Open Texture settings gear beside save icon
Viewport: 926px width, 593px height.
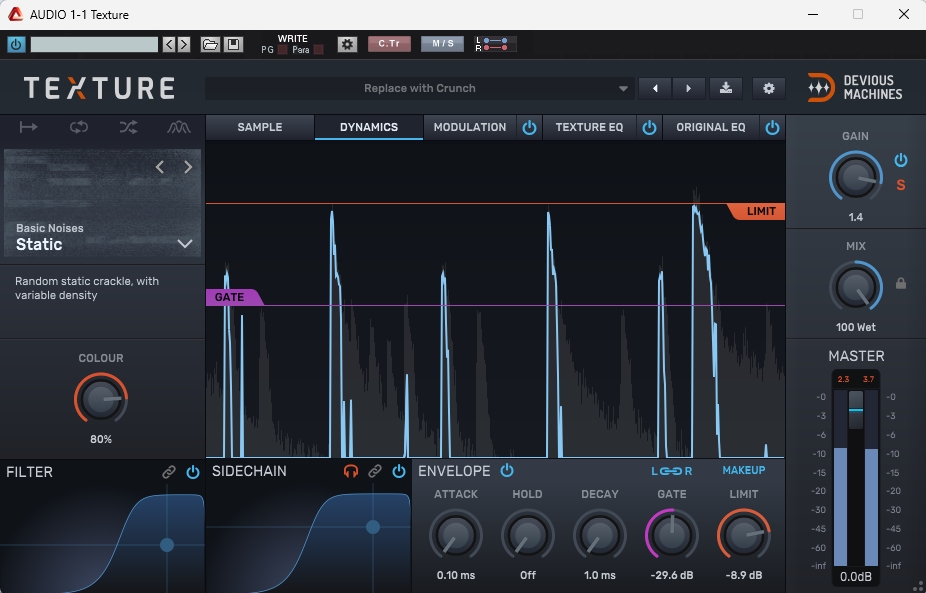[x=768, y=89]
